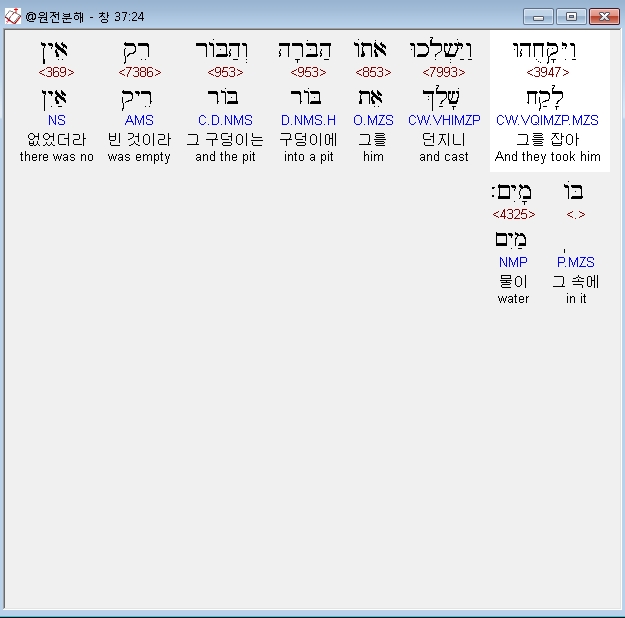Click the English gloss 'water'
Screen dimensions: 625x618
[x=513, y=299]
